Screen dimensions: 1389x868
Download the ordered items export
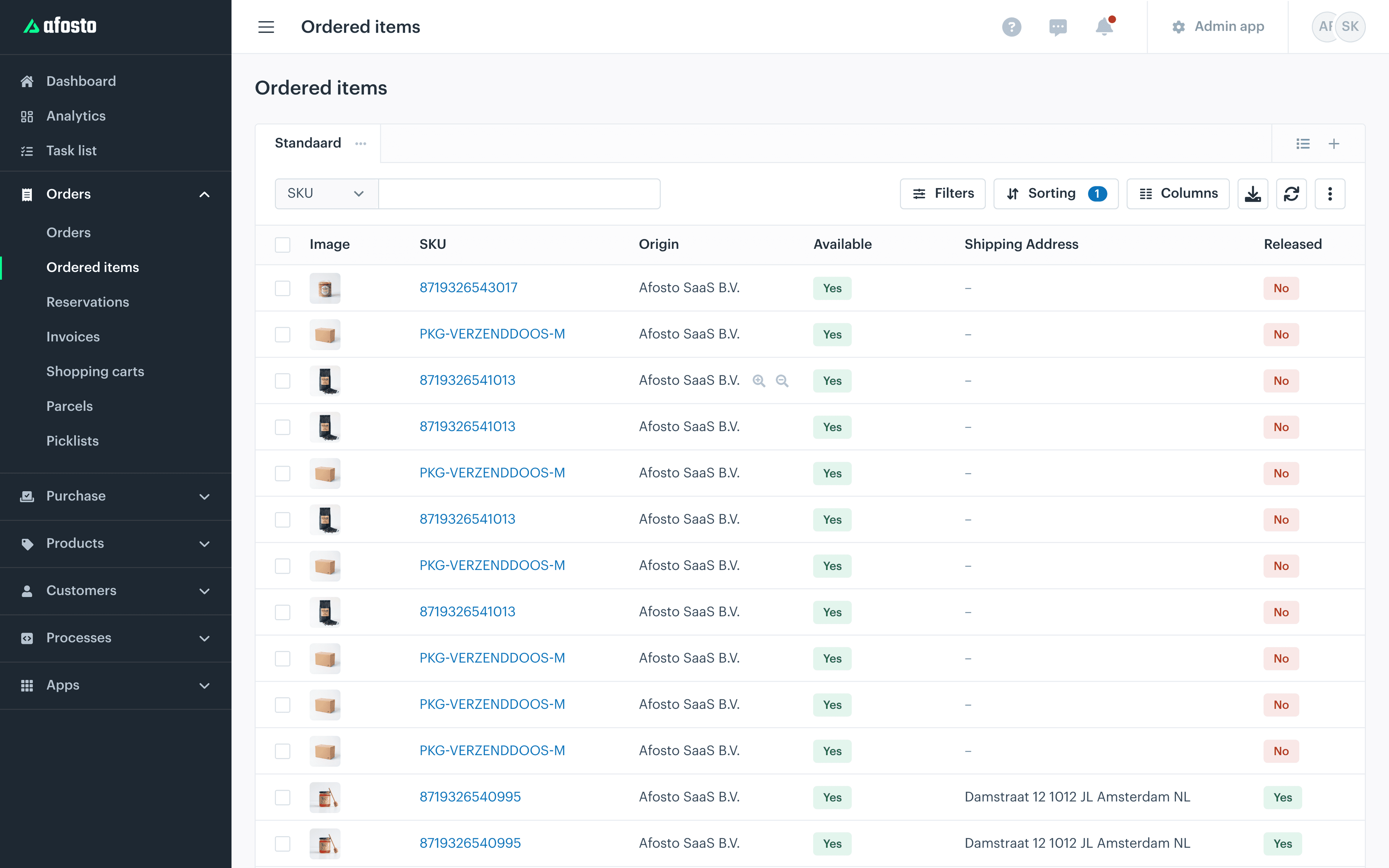tap(1252, 194)
